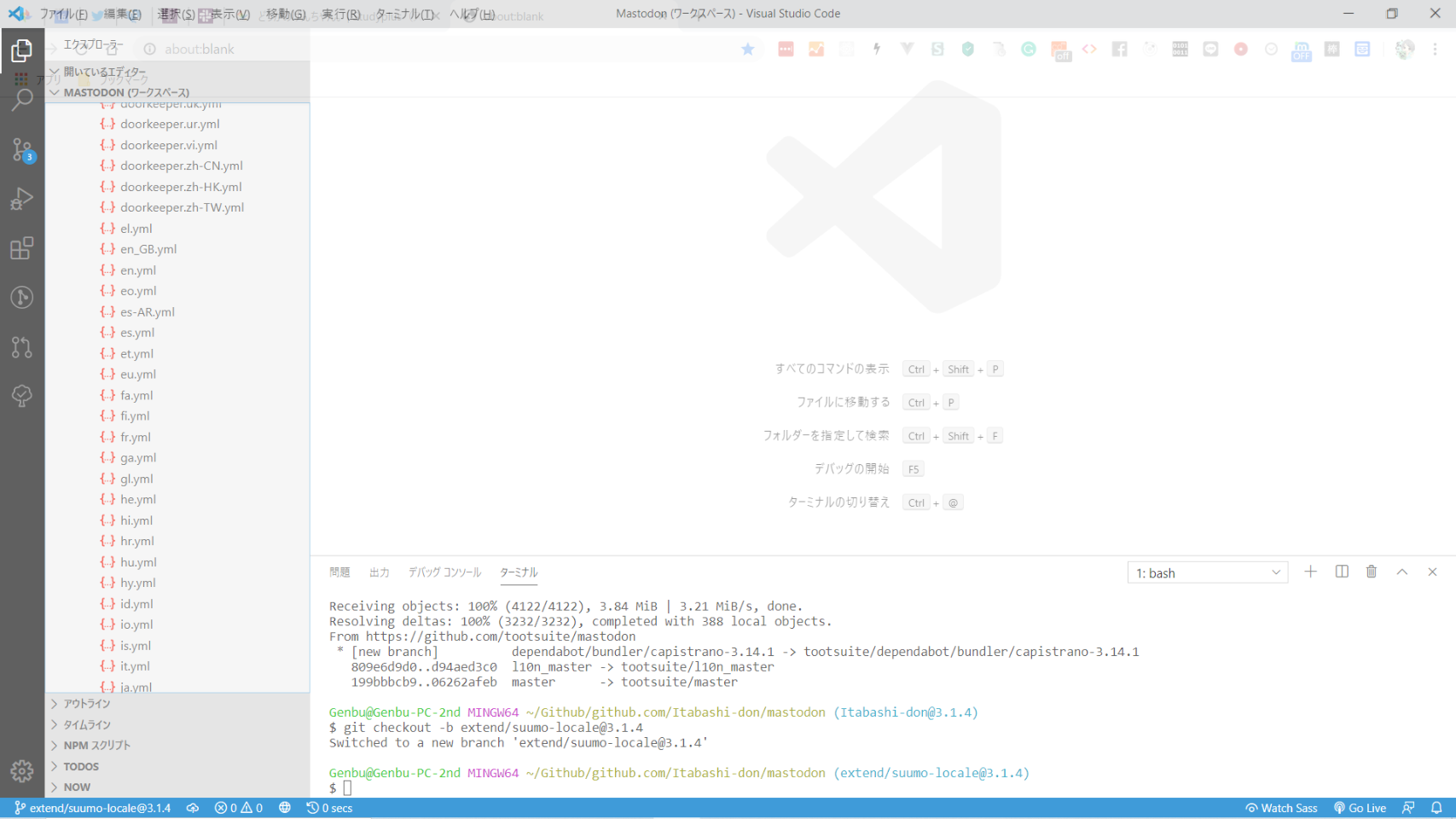Image resolution: width=1456 pixels, height=819 pixels.
Task: Toggle Go Live server
Action: click(1360, 808)
